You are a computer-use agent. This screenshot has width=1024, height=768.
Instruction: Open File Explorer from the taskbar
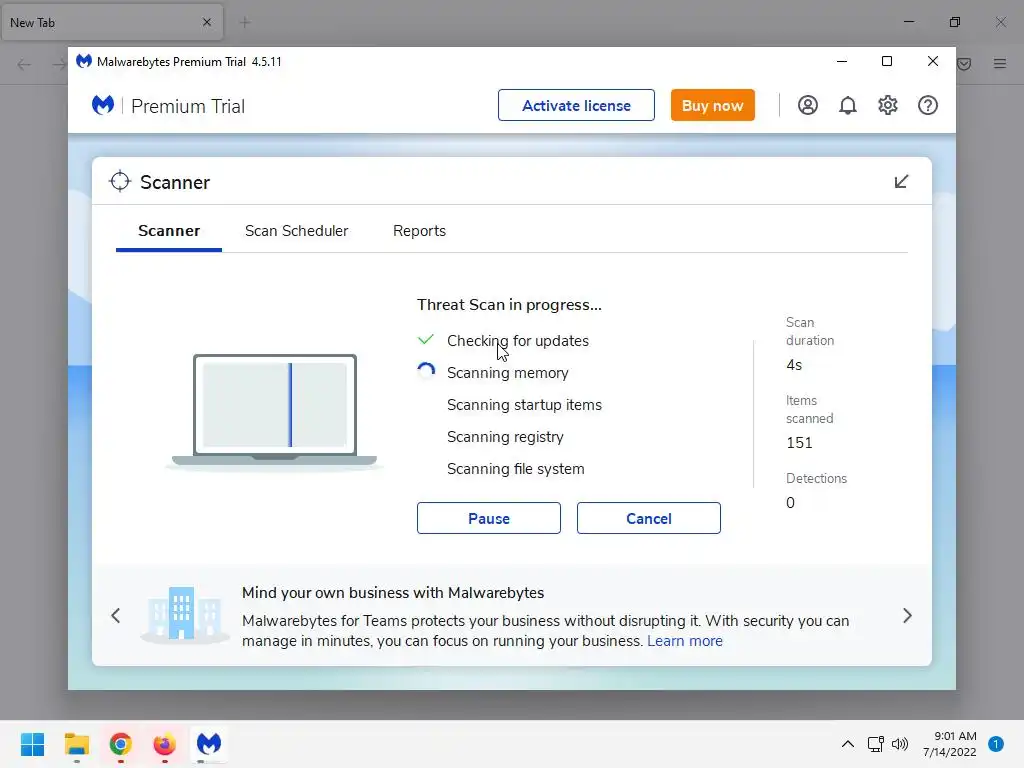[76, 744]
